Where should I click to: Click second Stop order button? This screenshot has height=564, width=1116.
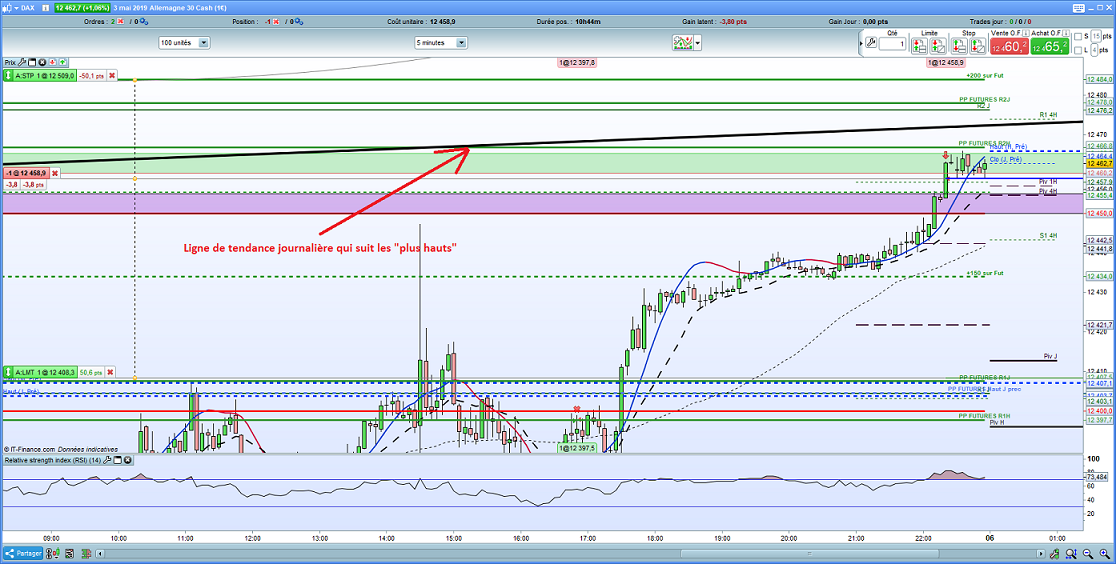(977, 46)
